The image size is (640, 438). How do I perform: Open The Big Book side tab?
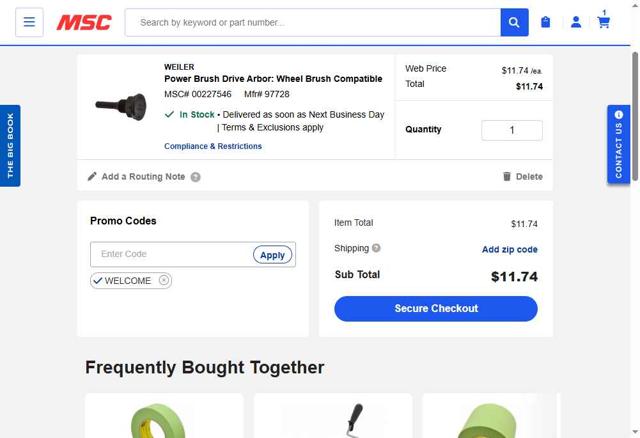click(x=11, y=146)
